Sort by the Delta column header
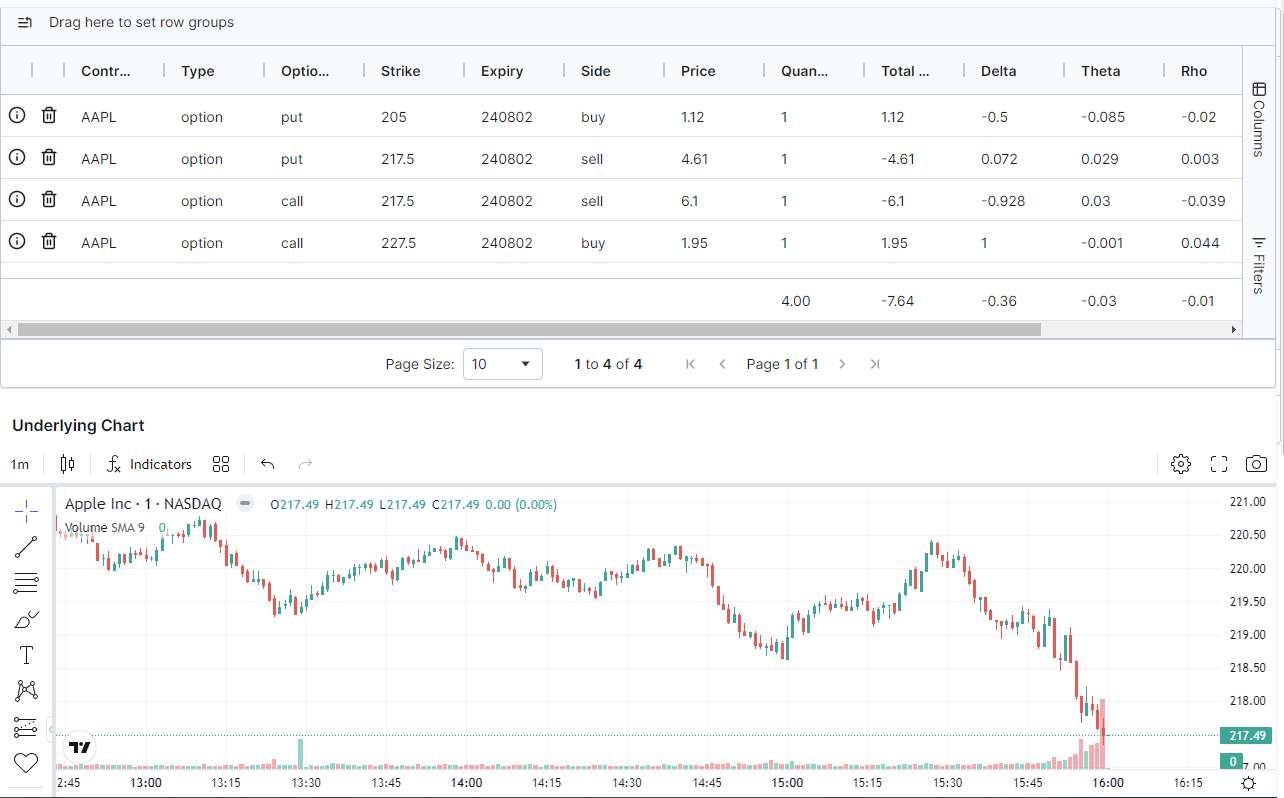The width and height of the screenshot is (1284, 798). [998, 71]
